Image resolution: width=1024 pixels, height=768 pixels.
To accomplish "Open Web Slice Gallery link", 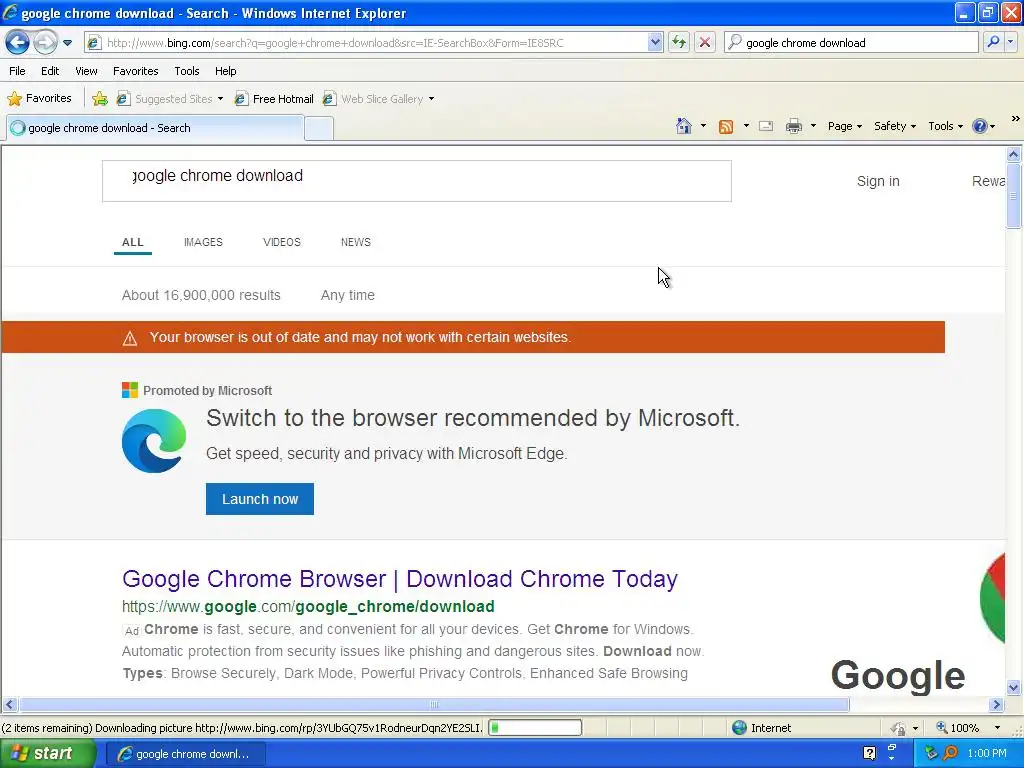I will coord(373,99).
